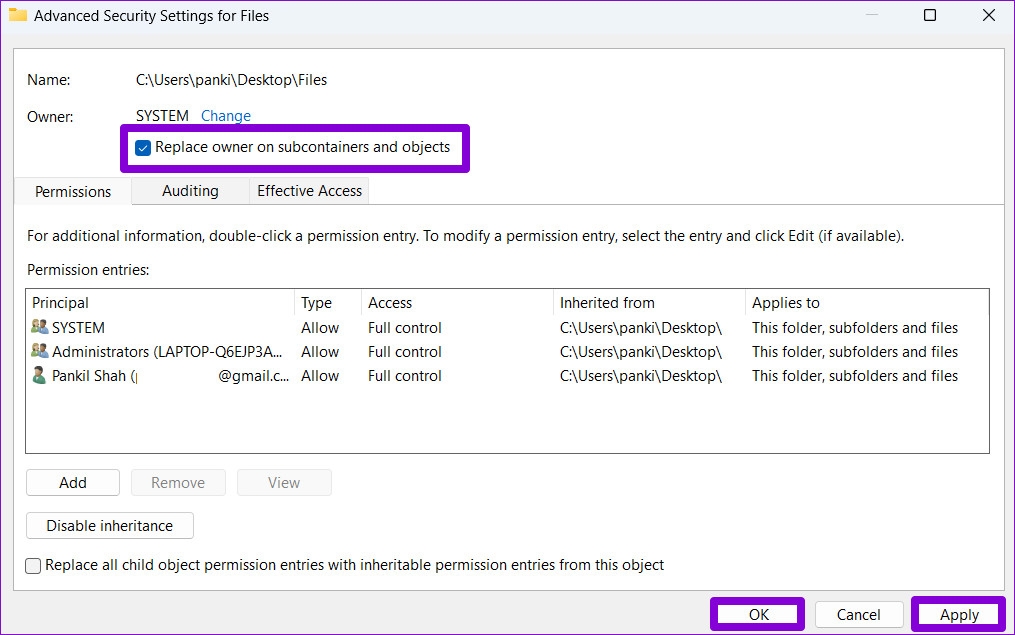Viewport: 1015px width, 635px height.
Task: Click the Apply button
Action: [x=959, y=614]
